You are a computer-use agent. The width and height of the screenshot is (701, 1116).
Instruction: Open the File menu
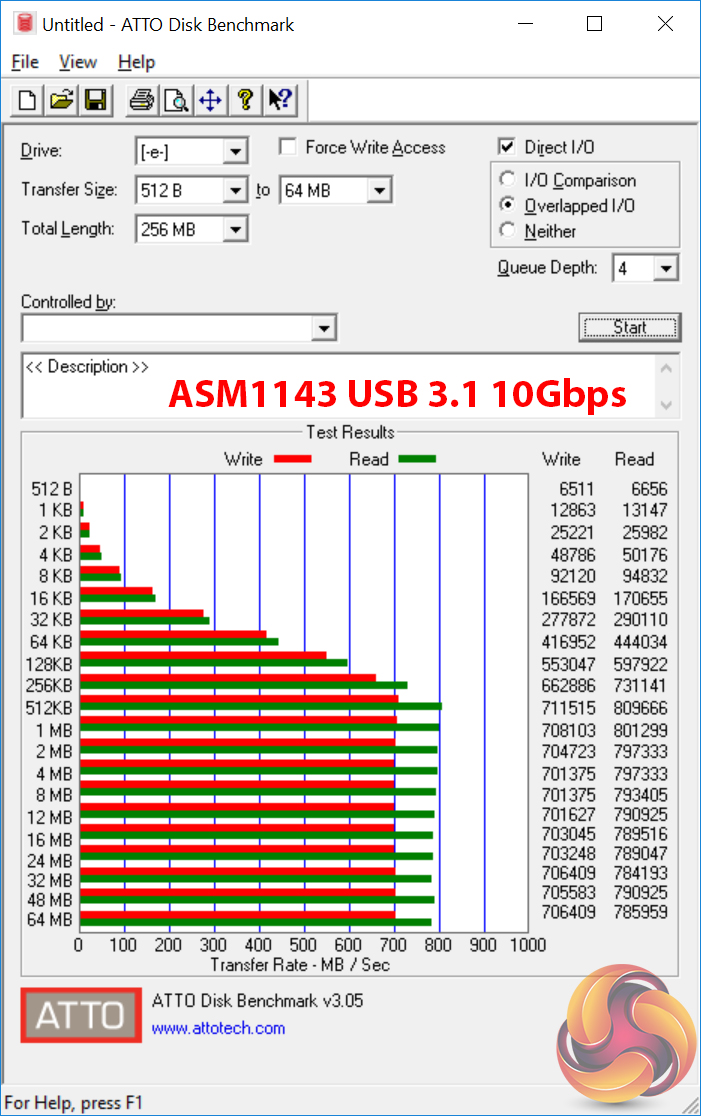click(x=25, y=63)
